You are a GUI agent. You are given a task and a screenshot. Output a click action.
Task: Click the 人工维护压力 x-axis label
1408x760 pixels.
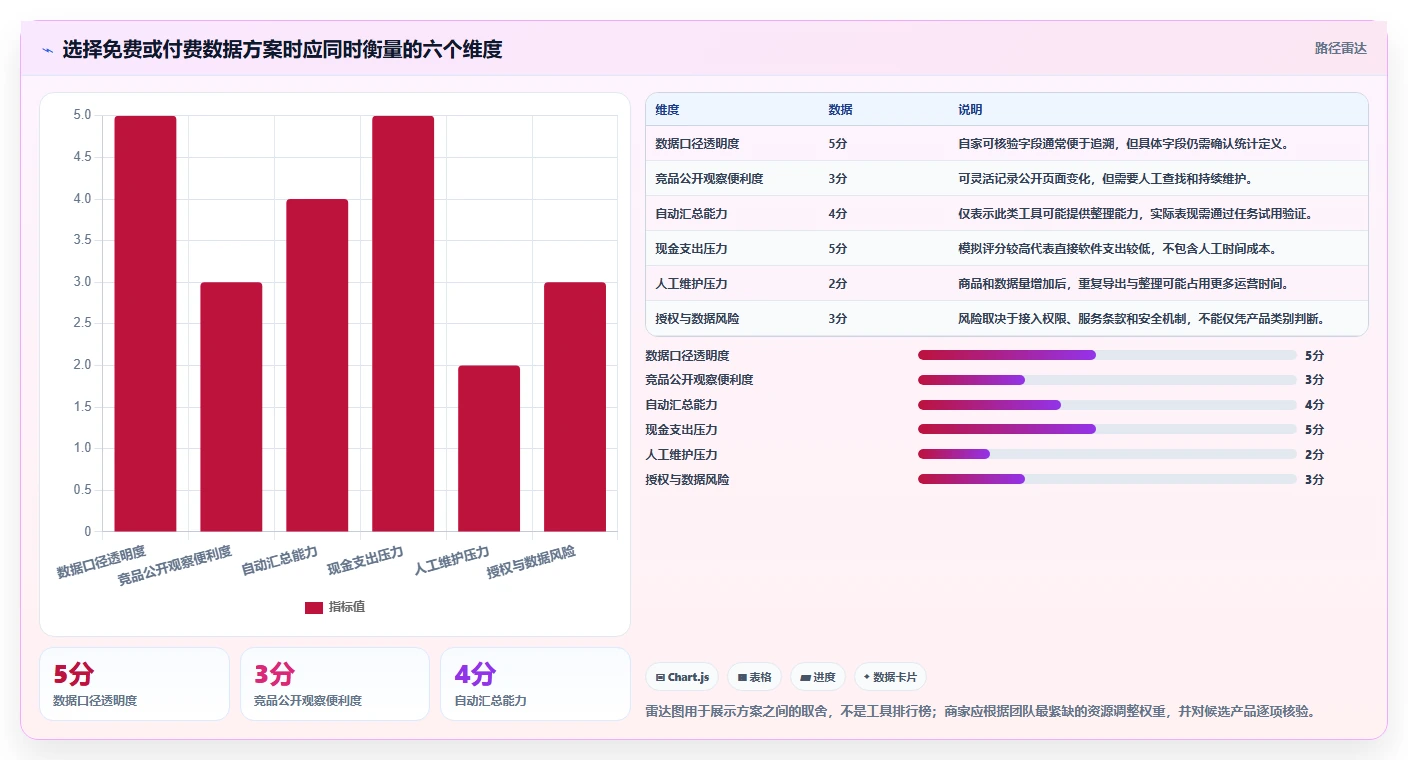point(452,561)
